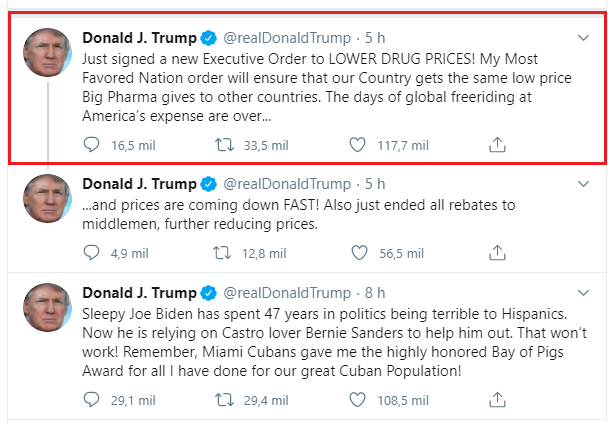The width and height of the screenshot is (608, 423).
Task: Open the 8 h timestamp link
Action: tap(375, 293)
